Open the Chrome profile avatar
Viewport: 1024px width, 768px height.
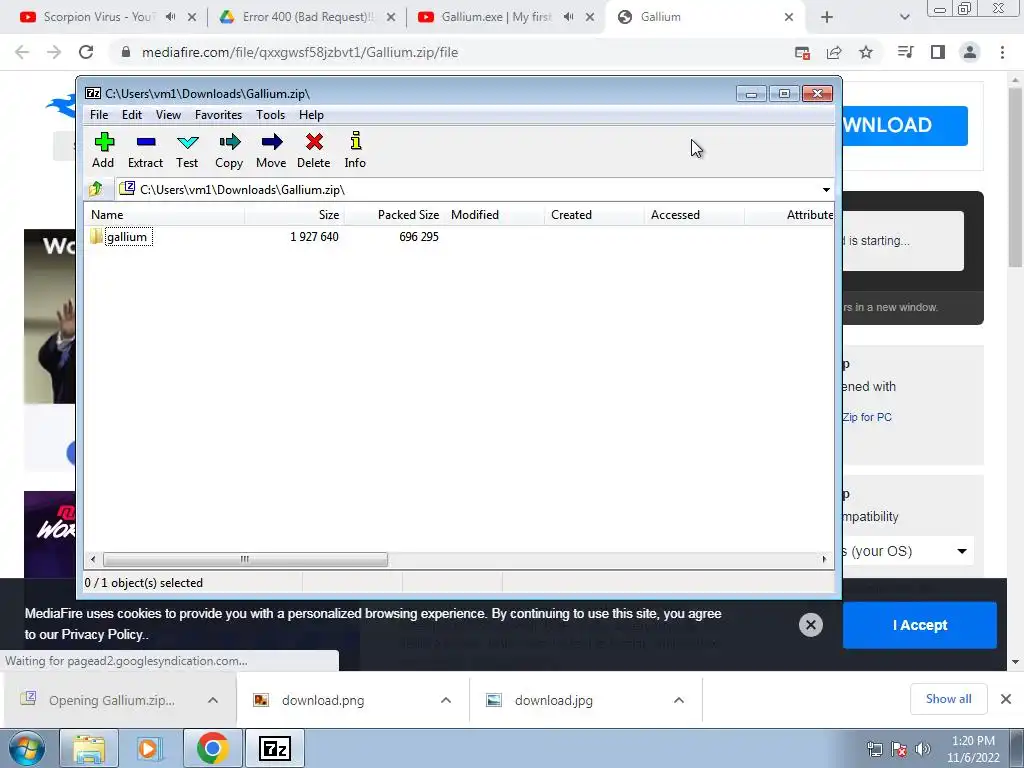pos(970,52)
